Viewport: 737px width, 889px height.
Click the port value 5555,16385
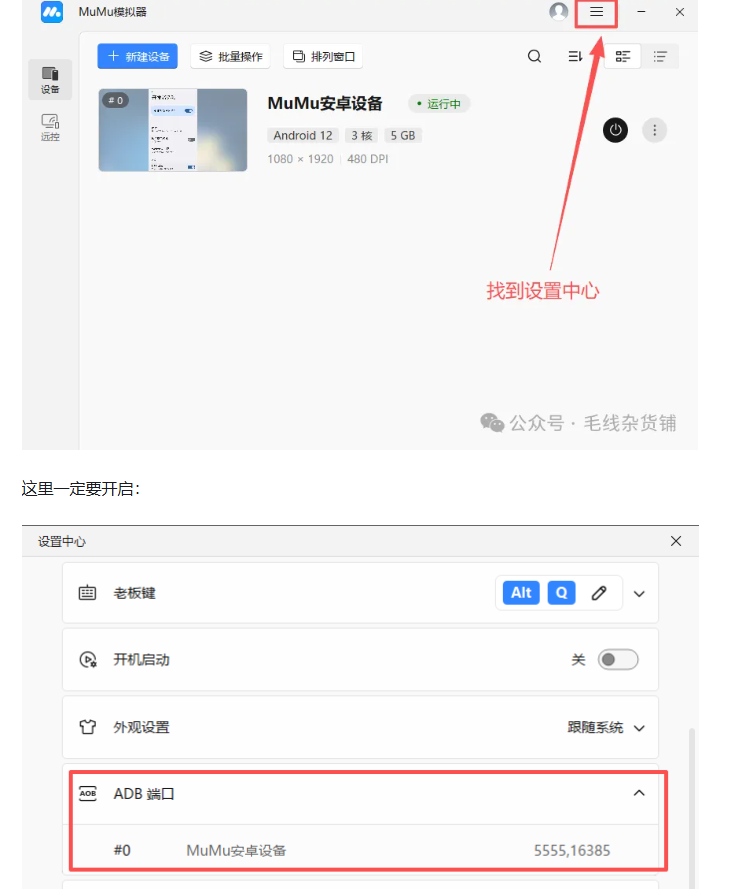(x=571, y=850)
